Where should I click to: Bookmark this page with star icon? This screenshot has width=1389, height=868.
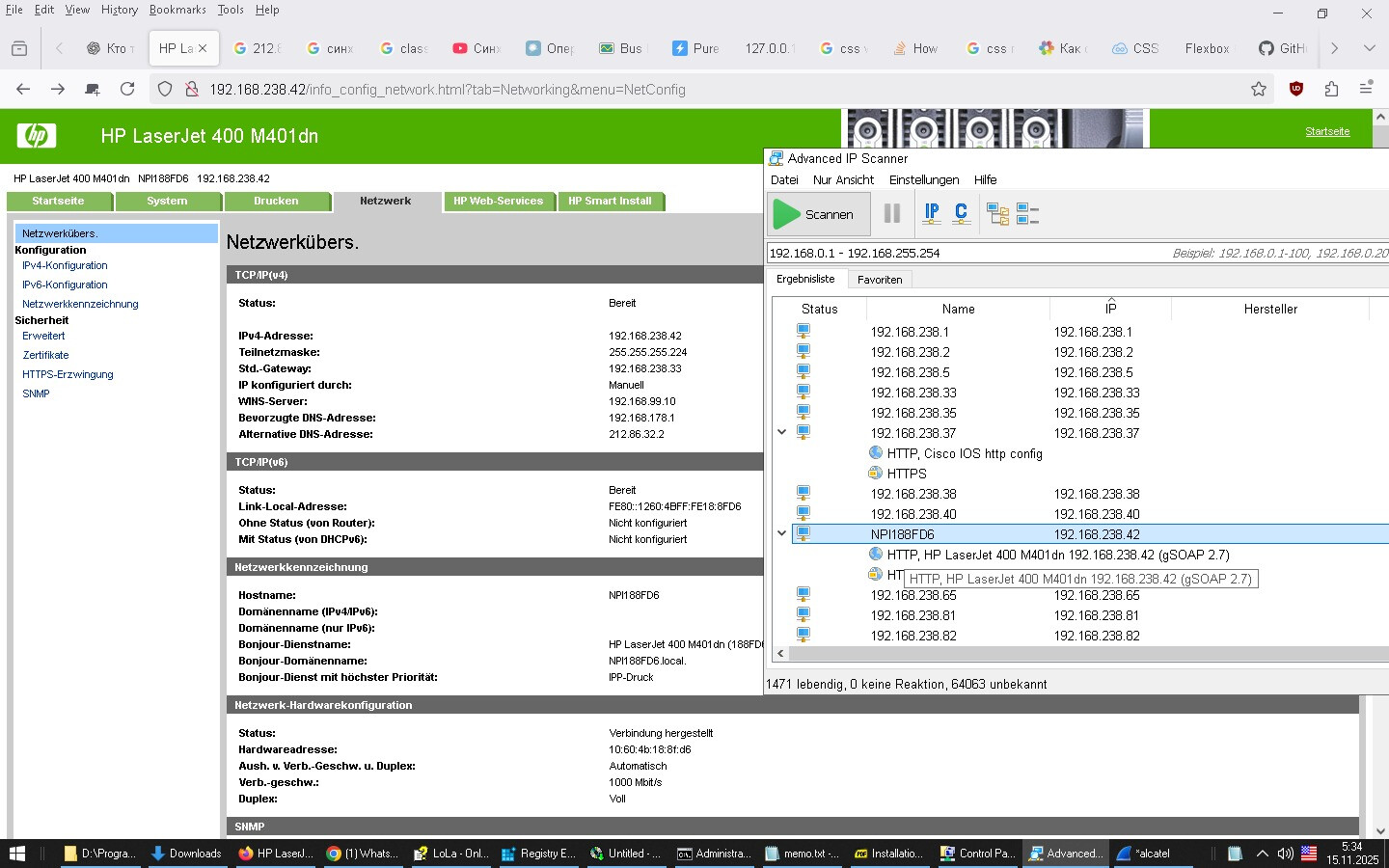tap(1259, 89)
